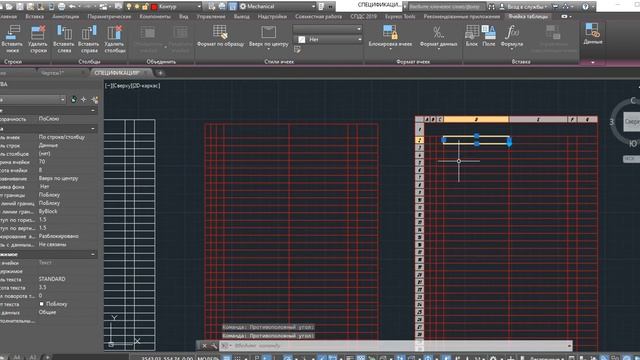This screenshot has height=360, width=640.
Task: Open the СПДС 2019 ribbon tab
Action: pos(364,17)
